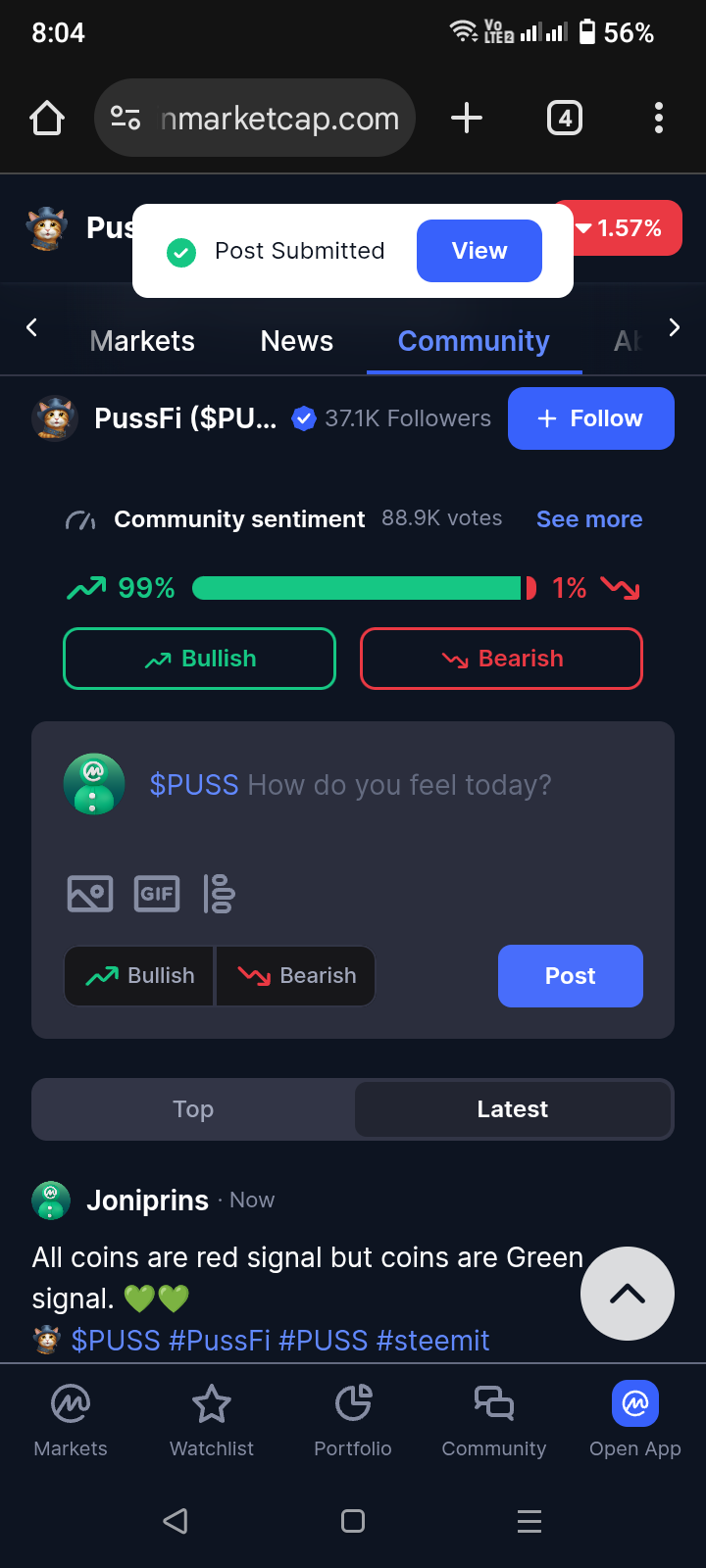Open a new browser tab with plus icon
The image size is (706, 1568).
(467, 119)
